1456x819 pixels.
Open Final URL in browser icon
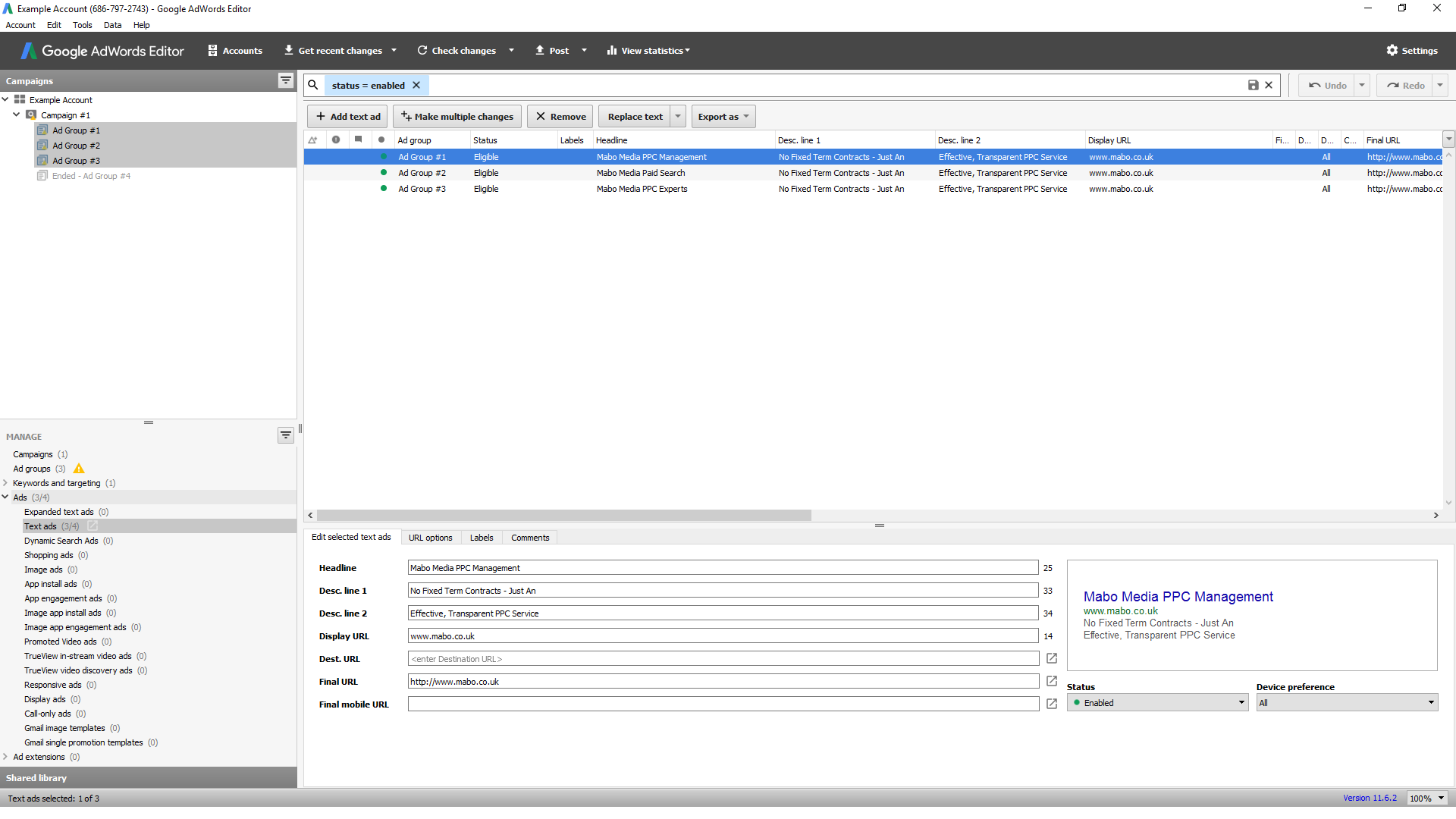click(1052, 681)
